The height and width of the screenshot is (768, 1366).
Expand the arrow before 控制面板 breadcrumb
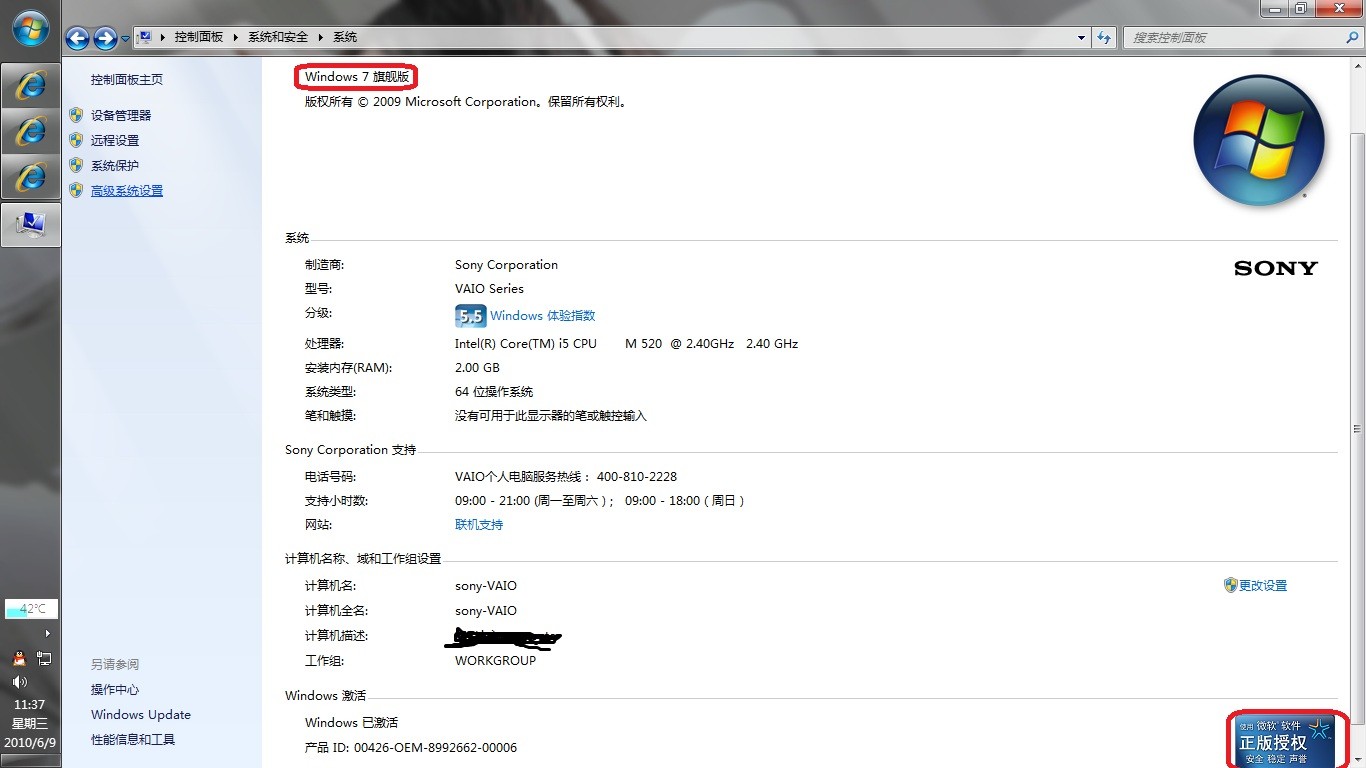click(163, 37)
